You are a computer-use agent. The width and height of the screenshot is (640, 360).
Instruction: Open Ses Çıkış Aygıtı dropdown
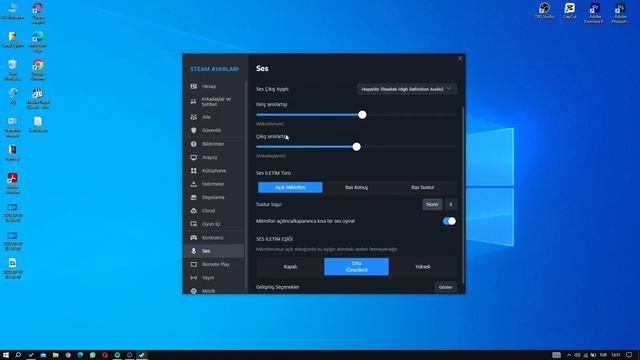[x=407, y=89]
